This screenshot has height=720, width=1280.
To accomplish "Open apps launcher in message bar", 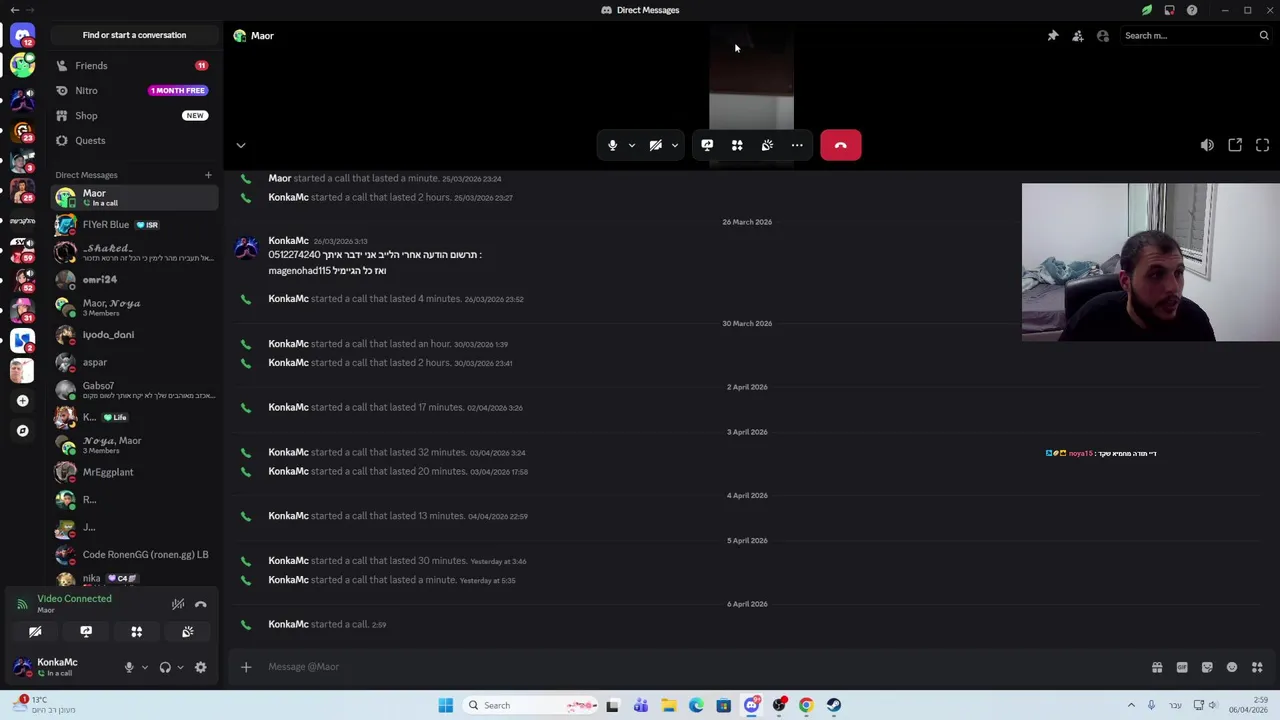I will coord(1257,667).
